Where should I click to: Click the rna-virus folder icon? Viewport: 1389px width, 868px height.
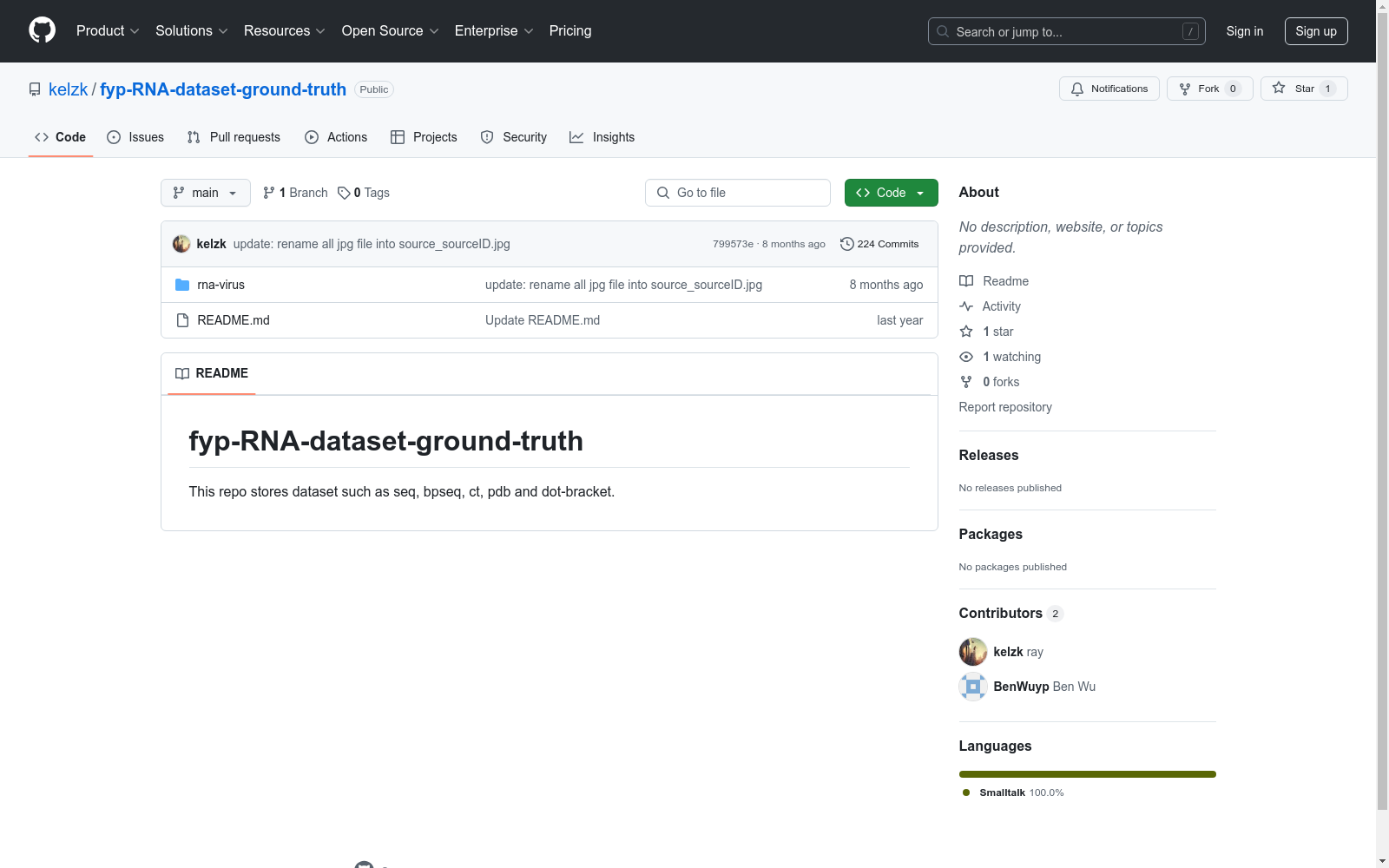pyautogui.click(x=182, y=285)
